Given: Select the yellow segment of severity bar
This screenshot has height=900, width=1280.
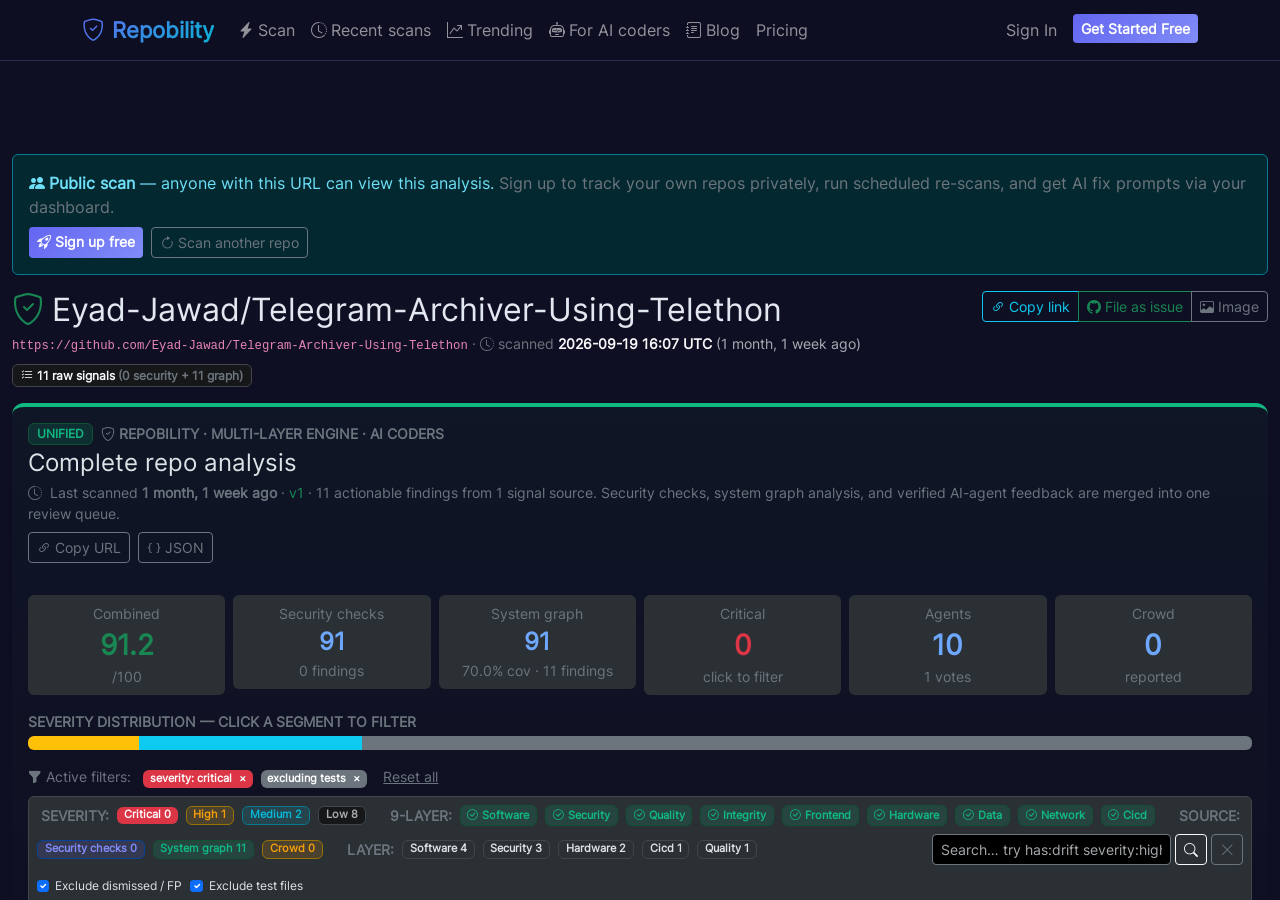Looking at the screenshot, I should coord(84,743).
